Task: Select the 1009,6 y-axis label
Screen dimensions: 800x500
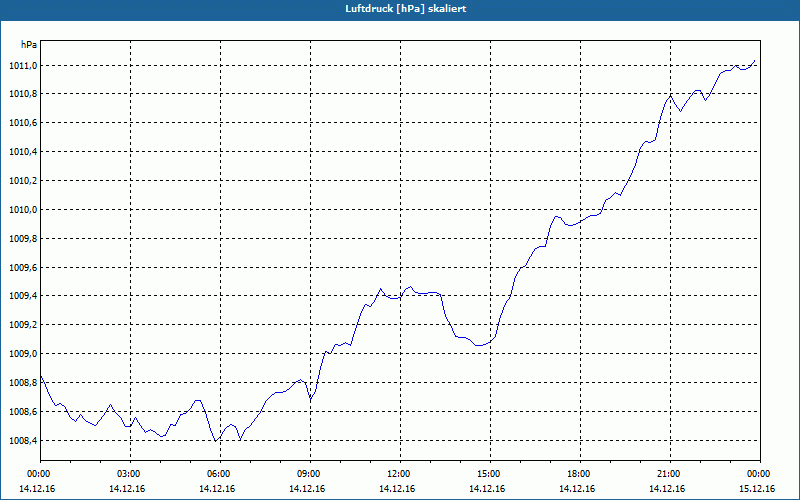Action: pyautogui.click(x=22, y=267)
